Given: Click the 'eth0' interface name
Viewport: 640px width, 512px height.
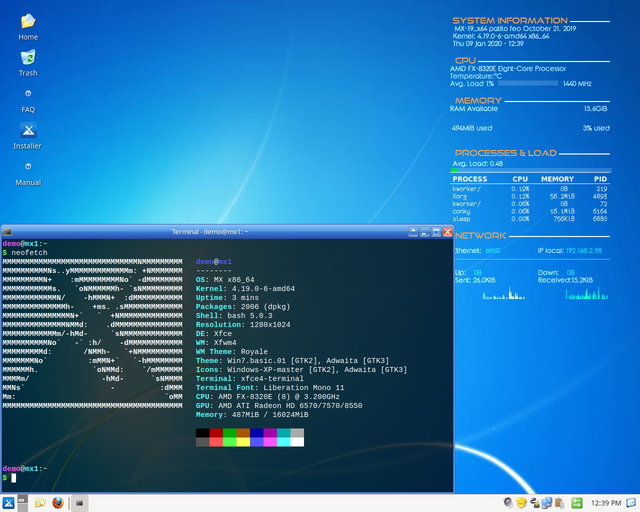Looking at the screenshot, I should point(492,251).
